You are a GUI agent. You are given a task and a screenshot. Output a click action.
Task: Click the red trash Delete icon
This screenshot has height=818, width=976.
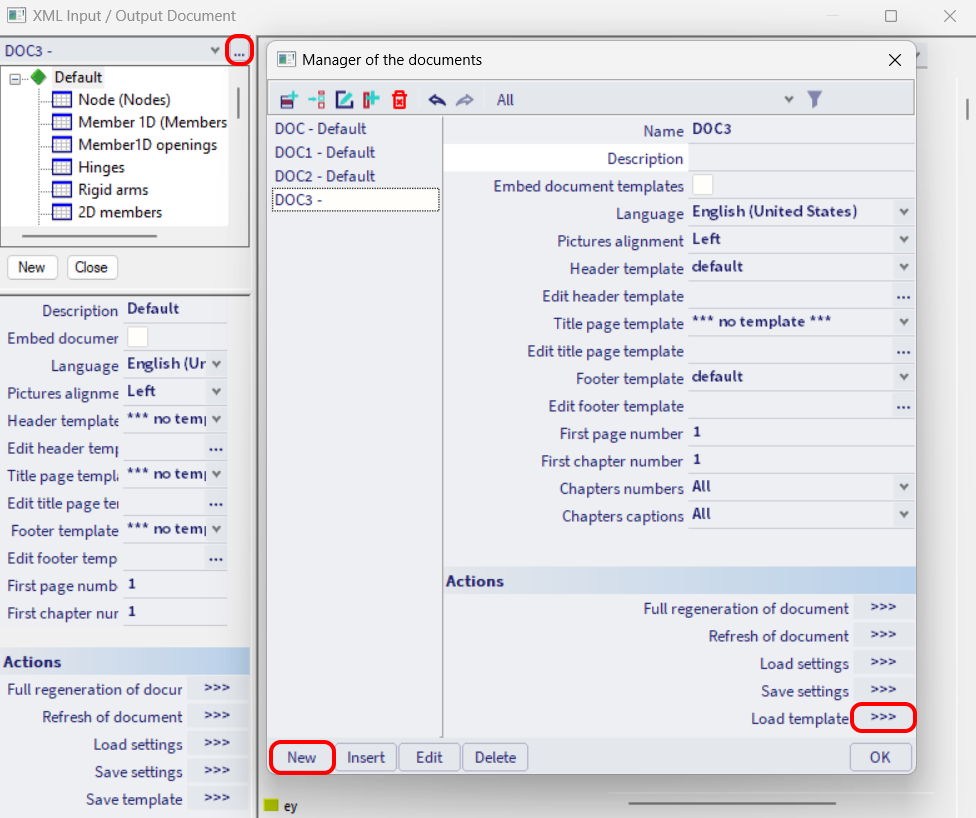point(400,99)
